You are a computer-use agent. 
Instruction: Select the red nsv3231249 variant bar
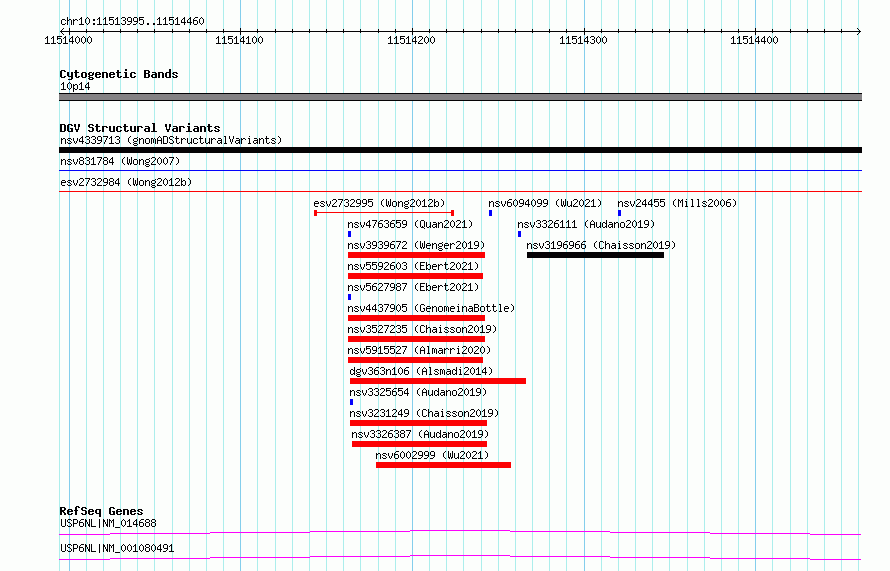point(418,423)
